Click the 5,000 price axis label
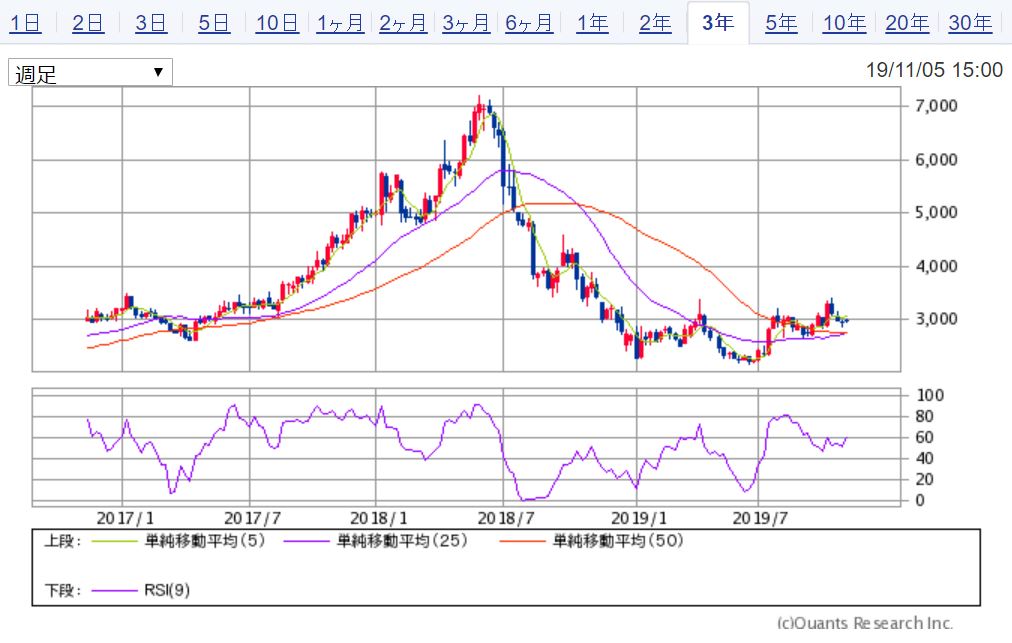1012x643 pixels. (936, 212)
